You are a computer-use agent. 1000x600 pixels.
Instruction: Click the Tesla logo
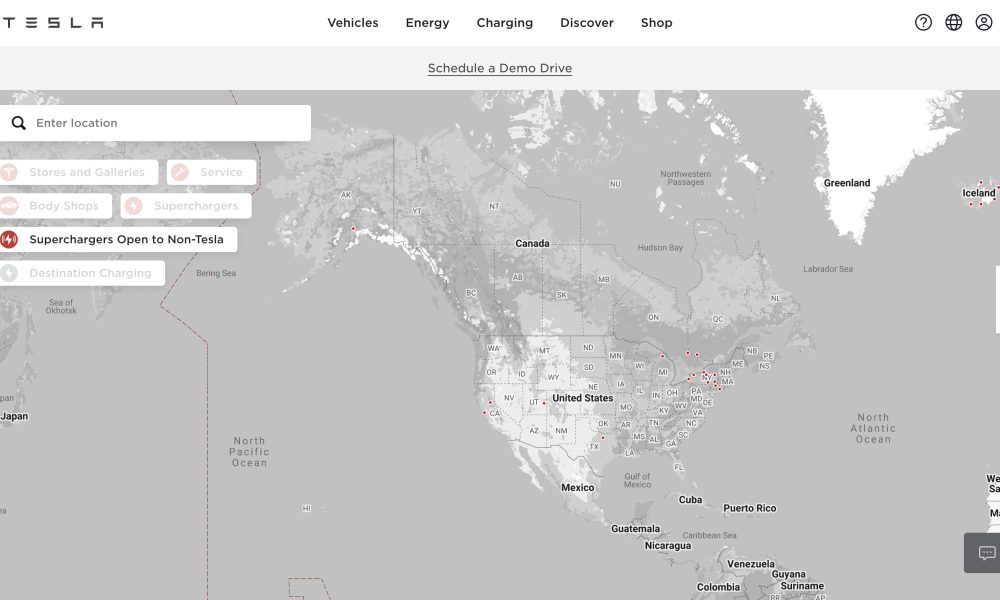[x=52, y=23]
